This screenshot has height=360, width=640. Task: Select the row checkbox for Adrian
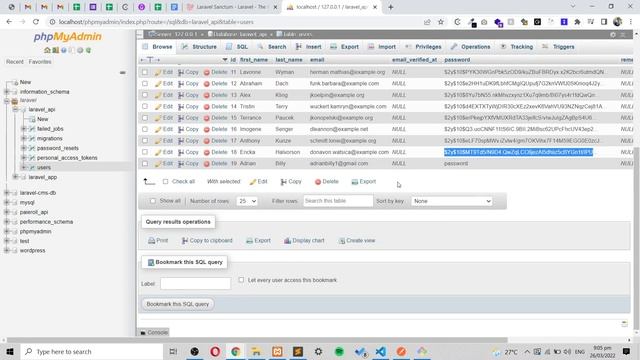click(x=145, y=163)
